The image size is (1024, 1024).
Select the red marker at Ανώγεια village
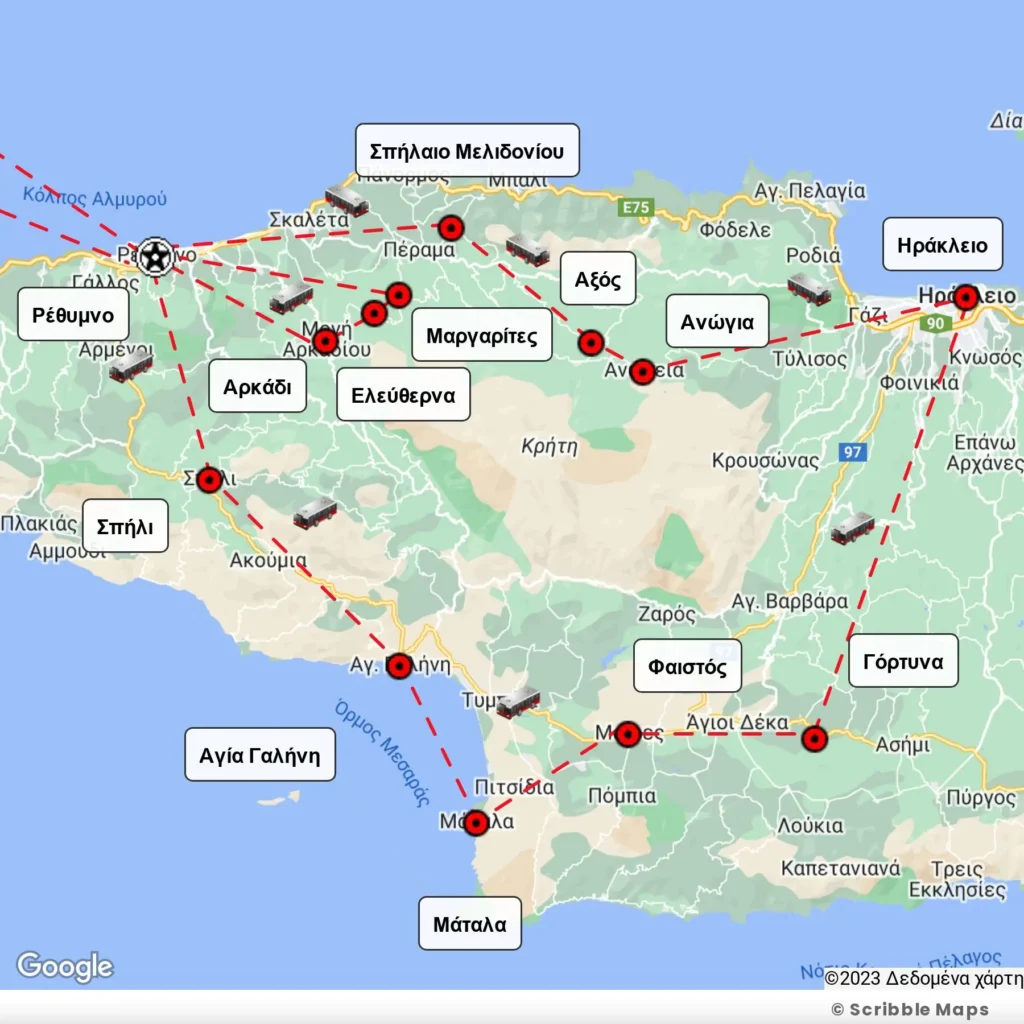click(x=642, y=372)
